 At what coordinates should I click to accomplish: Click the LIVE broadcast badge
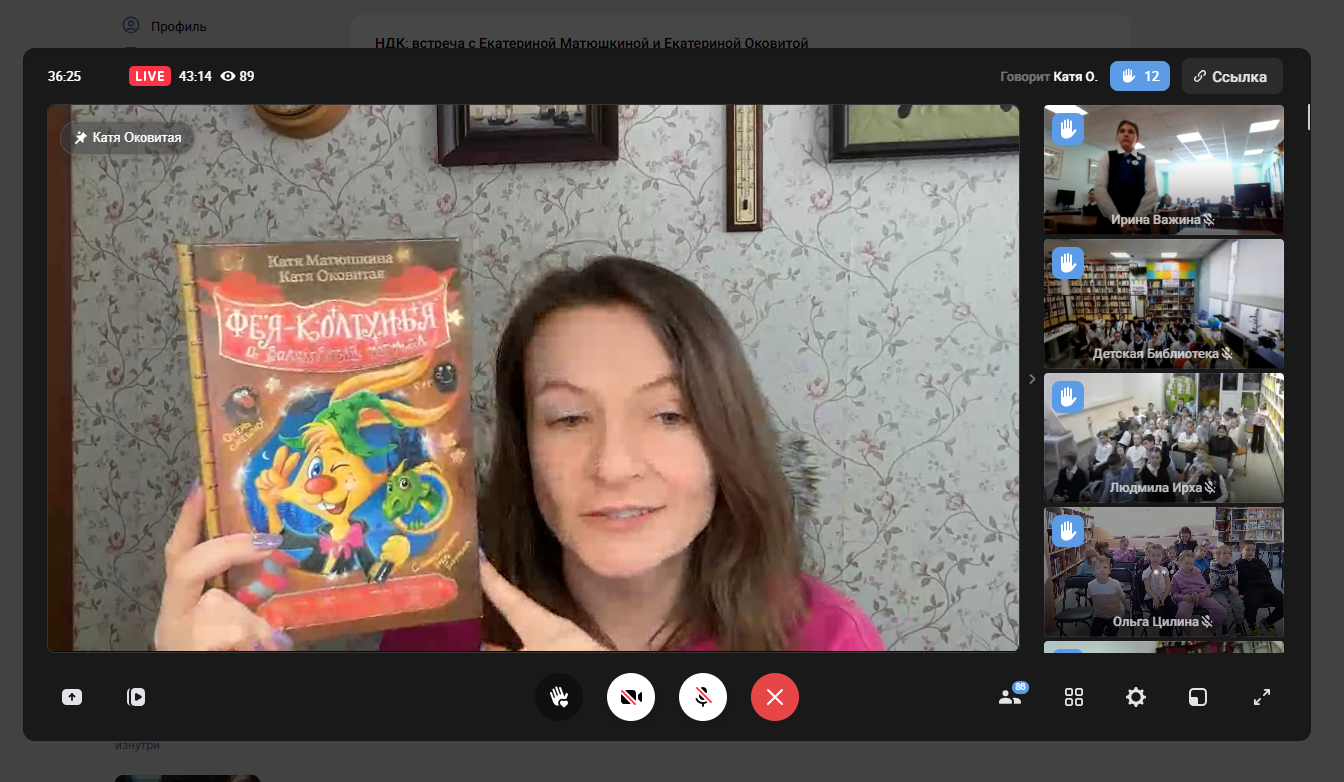point(150,76)
